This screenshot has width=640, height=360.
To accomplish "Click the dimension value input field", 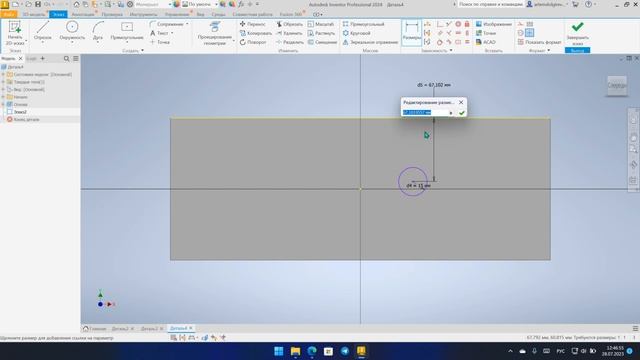I will point(425,113).
